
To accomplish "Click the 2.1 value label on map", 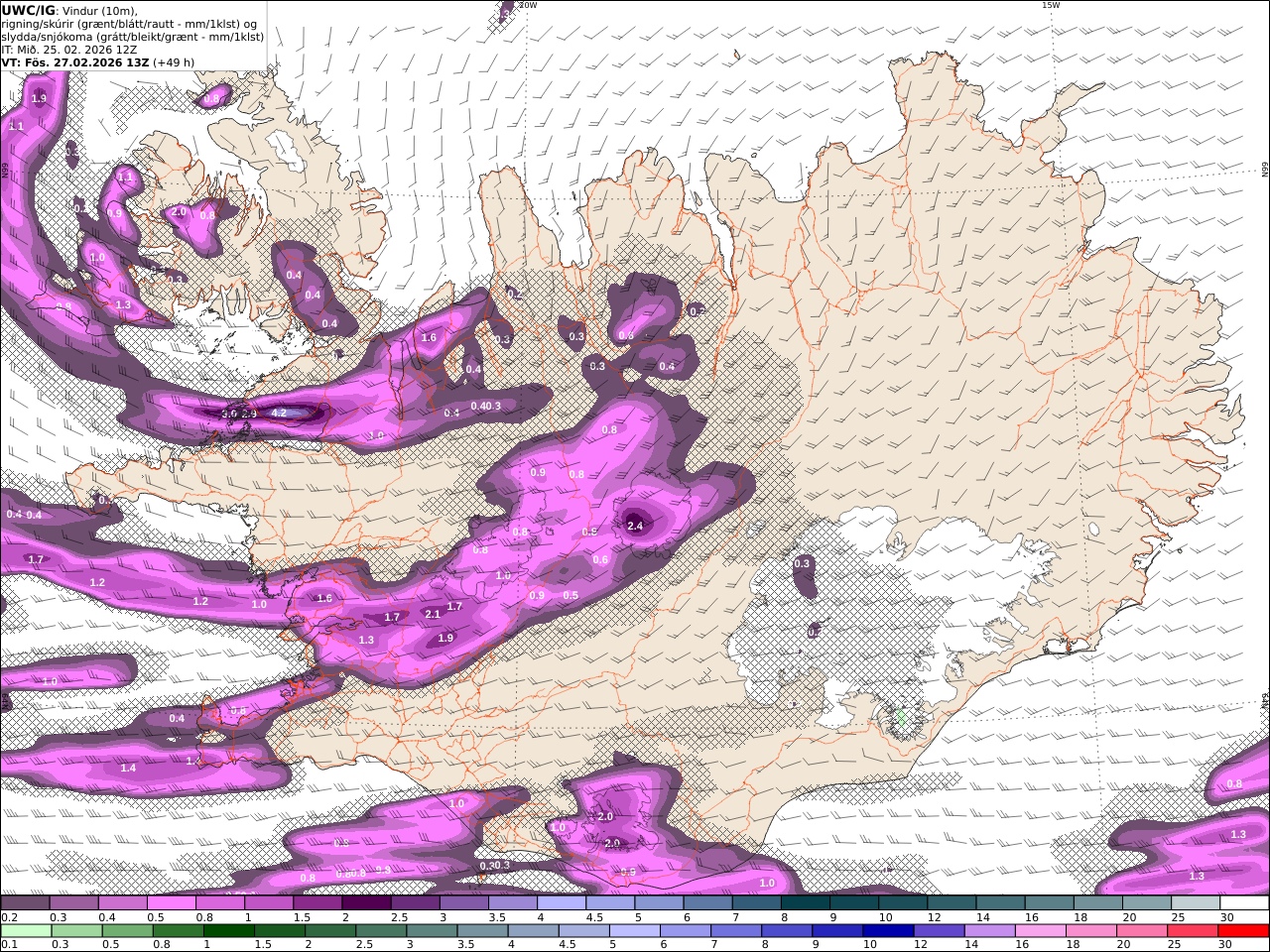I will click(x=433, y=614).
